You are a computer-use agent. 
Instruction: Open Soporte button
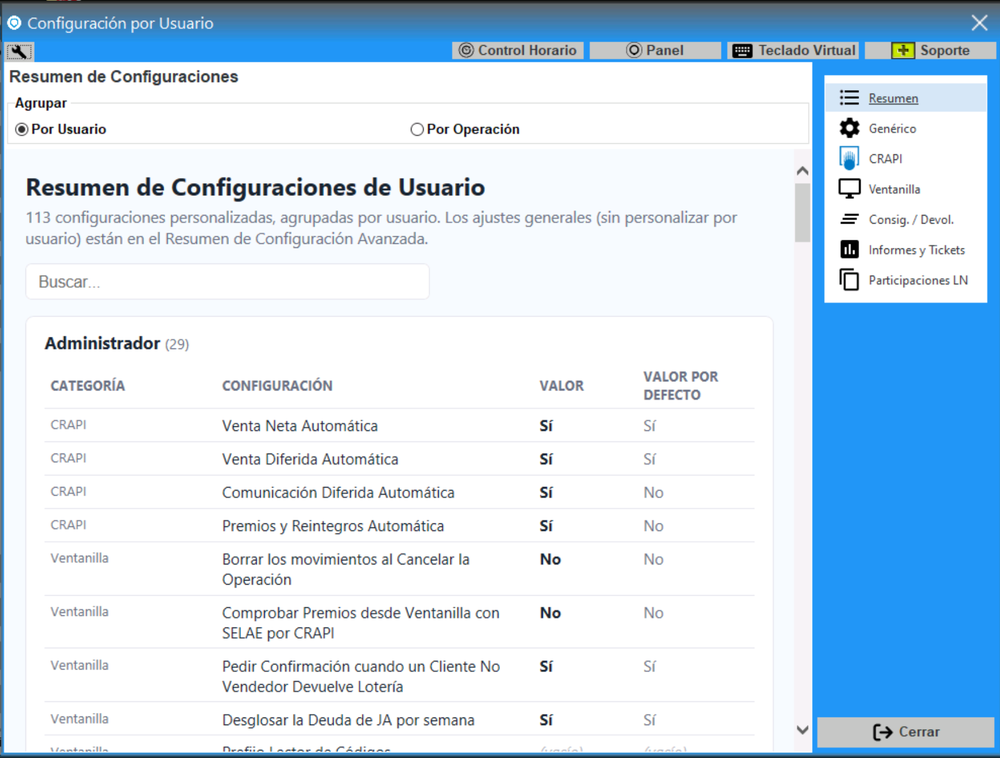pos(930,50)
